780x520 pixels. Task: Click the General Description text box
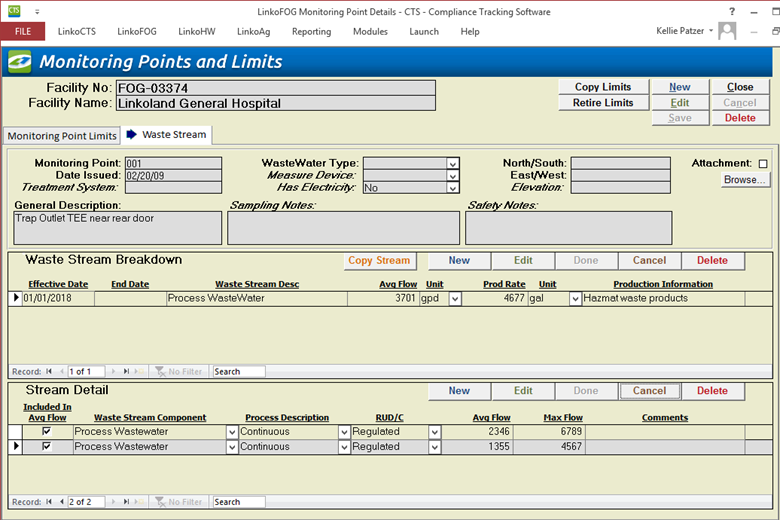117,228
